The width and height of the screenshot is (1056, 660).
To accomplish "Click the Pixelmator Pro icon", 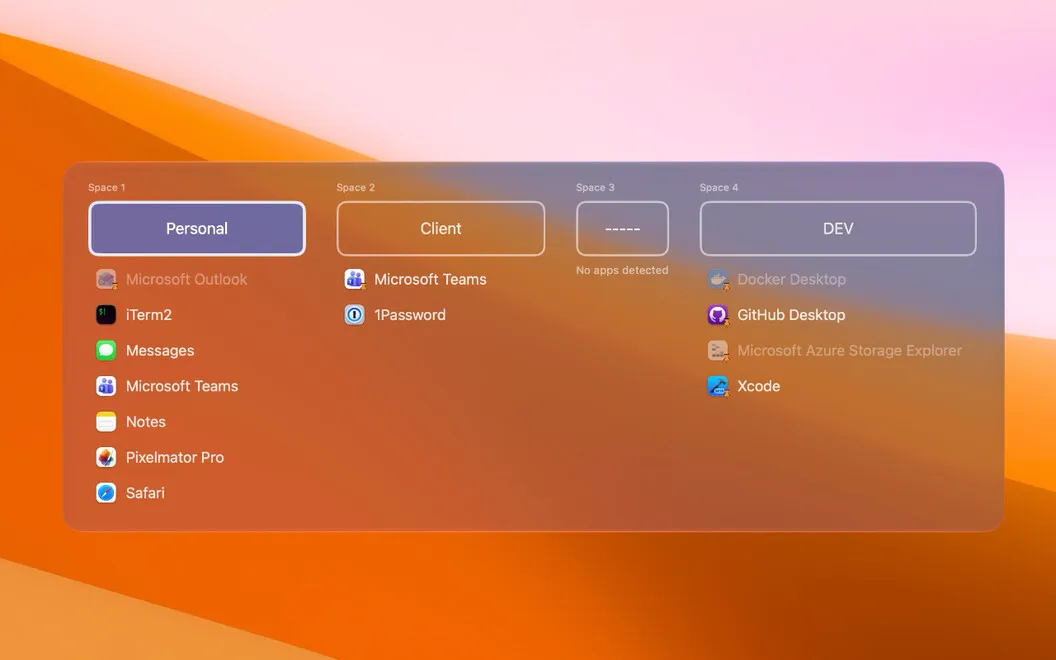I will 106,457.
